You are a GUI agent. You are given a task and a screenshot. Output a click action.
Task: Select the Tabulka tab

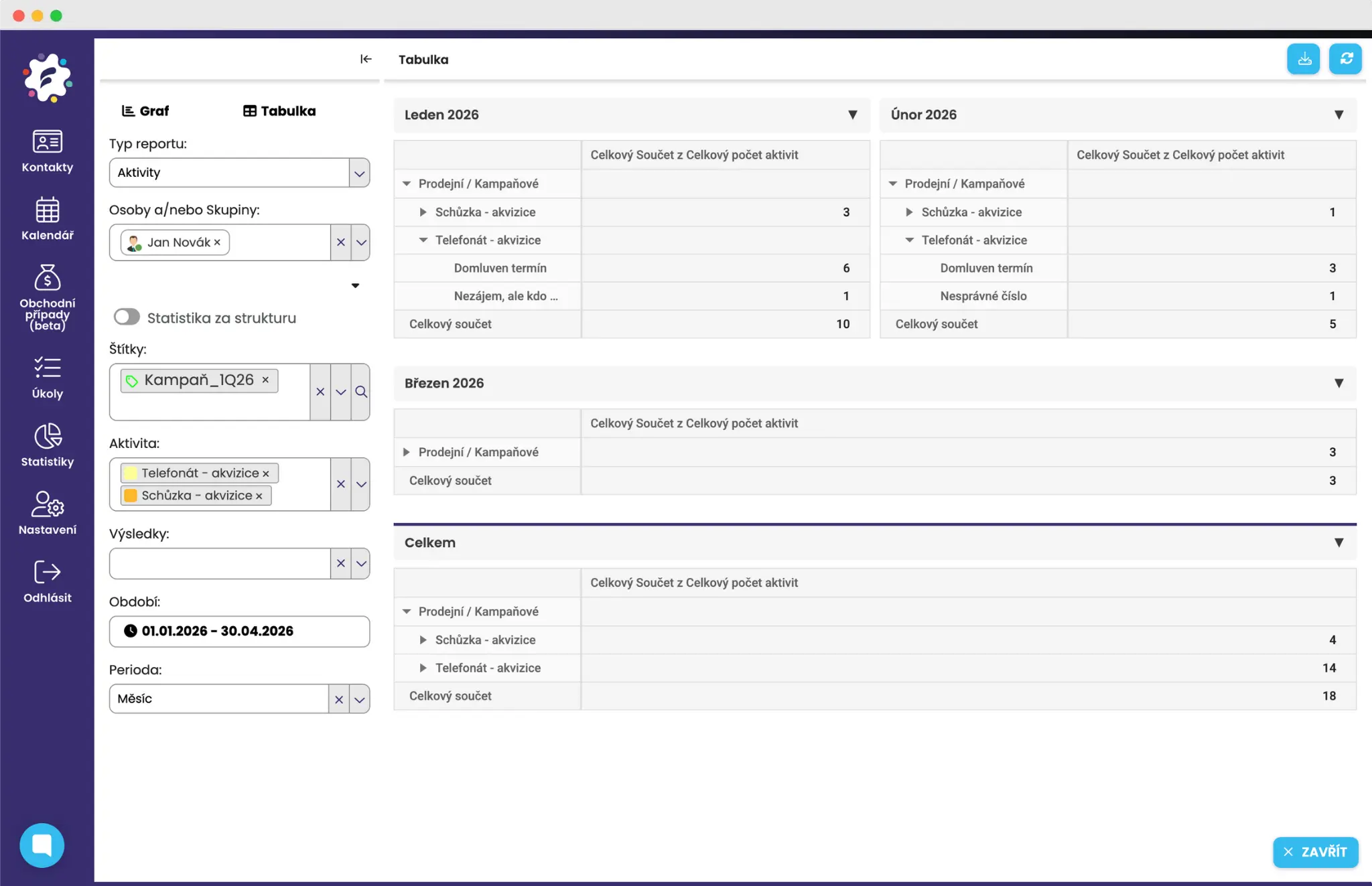pyautogui.click(x=279, y=111)
